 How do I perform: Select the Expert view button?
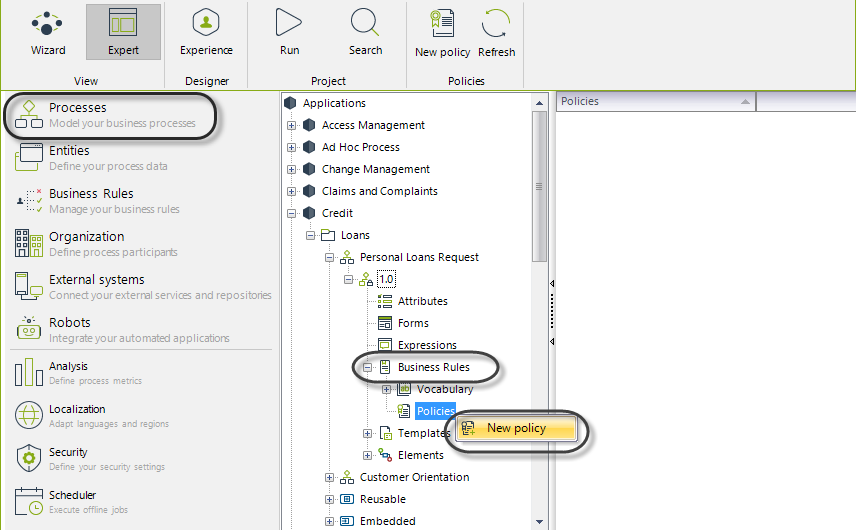click(x=123, y=32)
